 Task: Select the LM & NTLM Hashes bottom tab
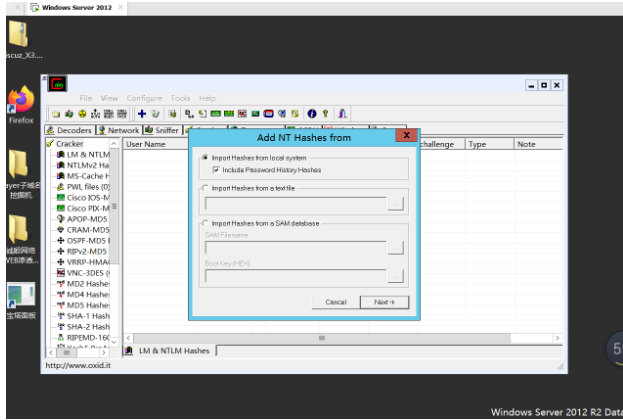pyautogui.click(x=168, y=351)
